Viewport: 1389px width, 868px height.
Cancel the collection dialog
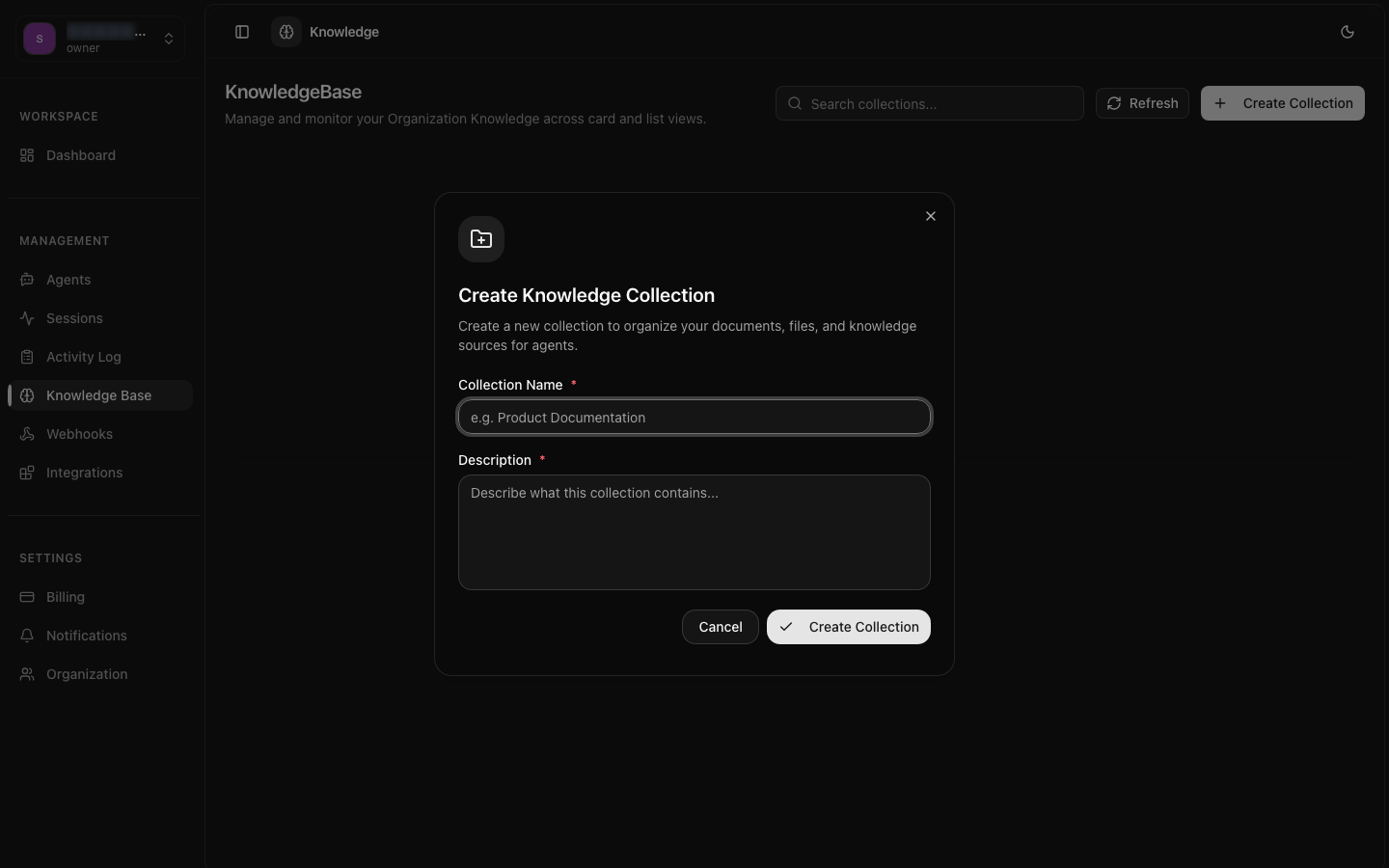pyautogui.click(x=721, y=627)
